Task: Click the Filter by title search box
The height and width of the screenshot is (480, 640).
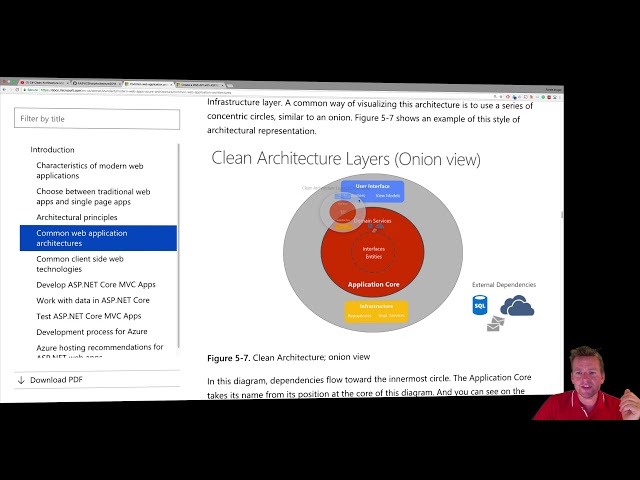Action: click(x=97, y=118)
